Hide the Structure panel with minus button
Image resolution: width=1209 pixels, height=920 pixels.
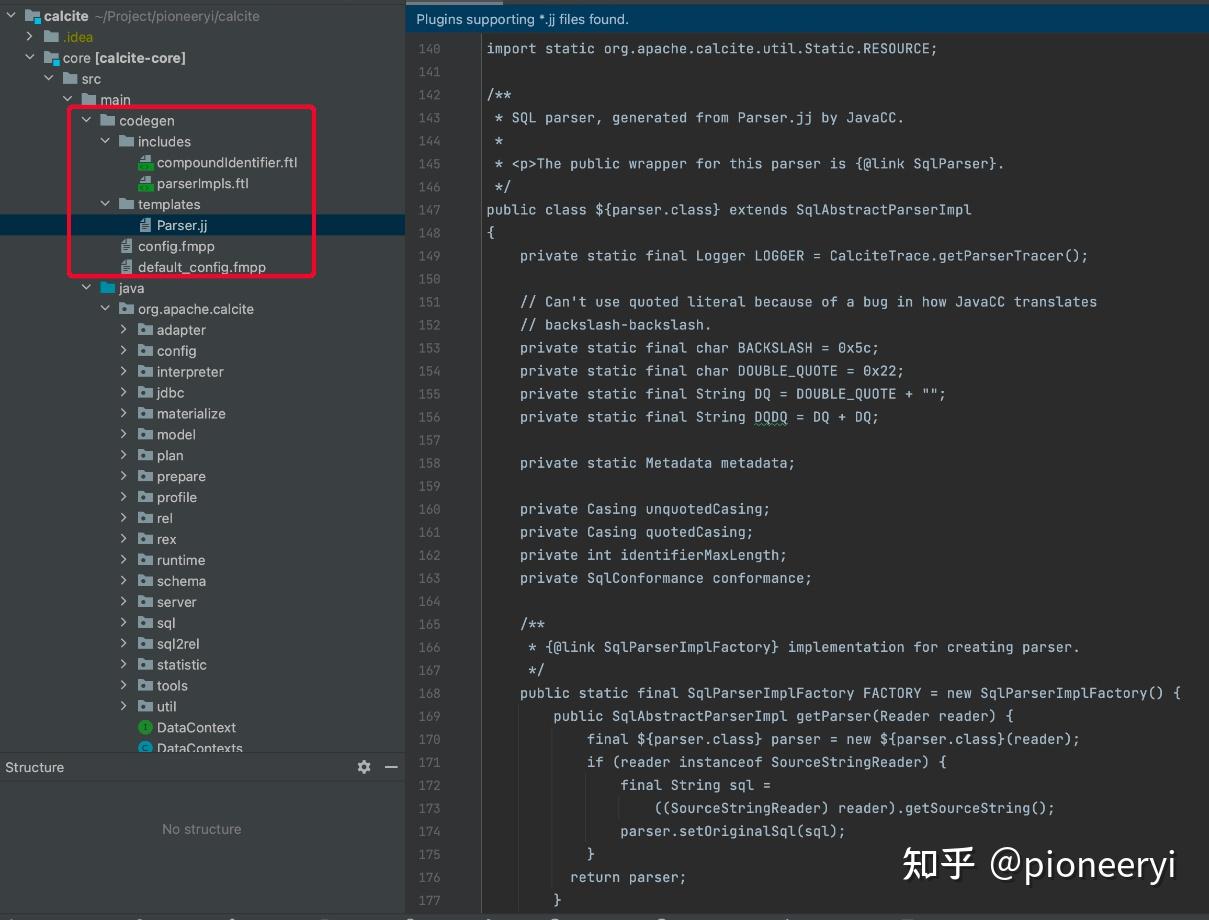point(390,767)
